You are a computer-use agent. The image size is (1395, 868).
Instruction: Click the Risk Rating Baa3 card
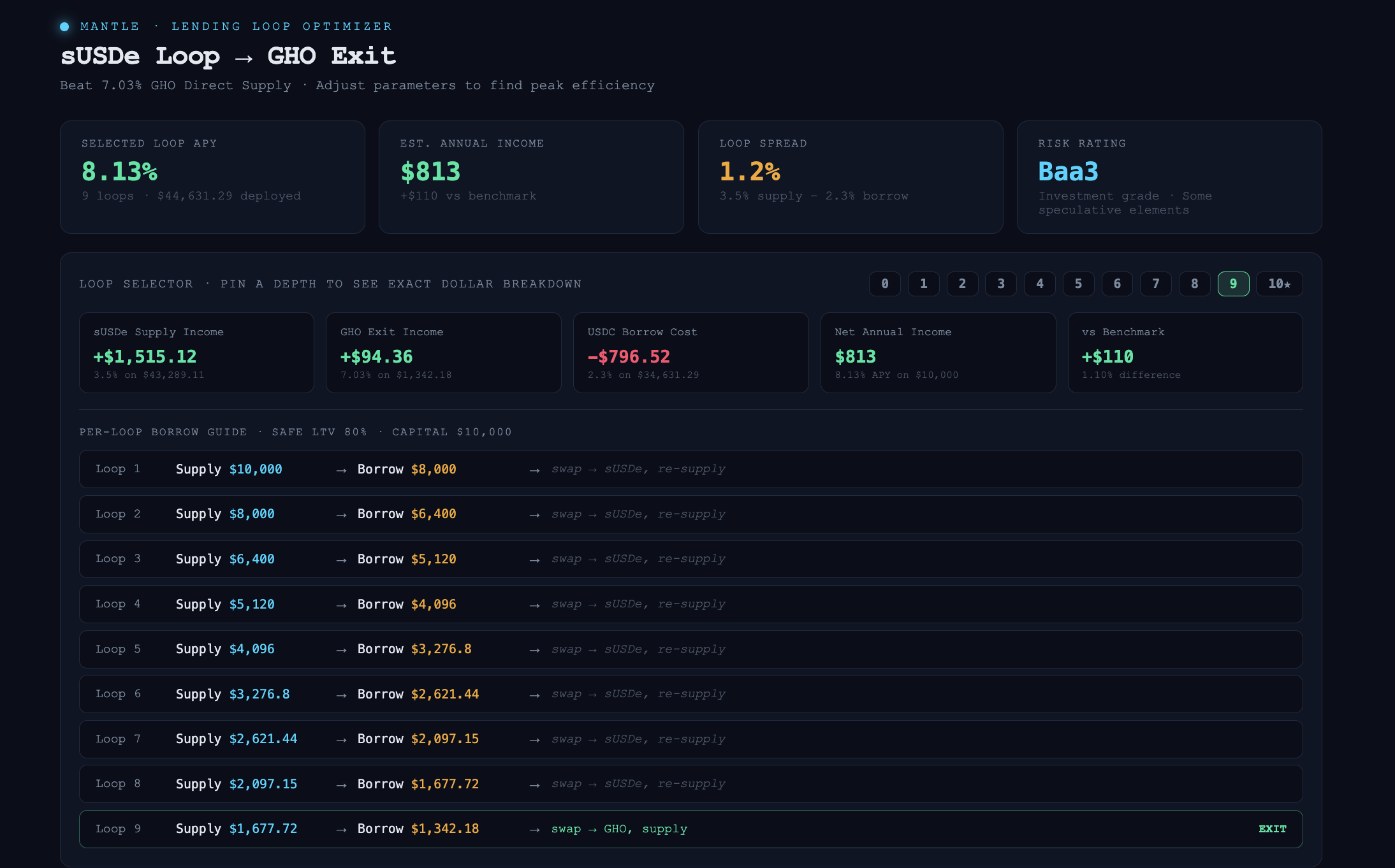click(x=1169, y=177)
